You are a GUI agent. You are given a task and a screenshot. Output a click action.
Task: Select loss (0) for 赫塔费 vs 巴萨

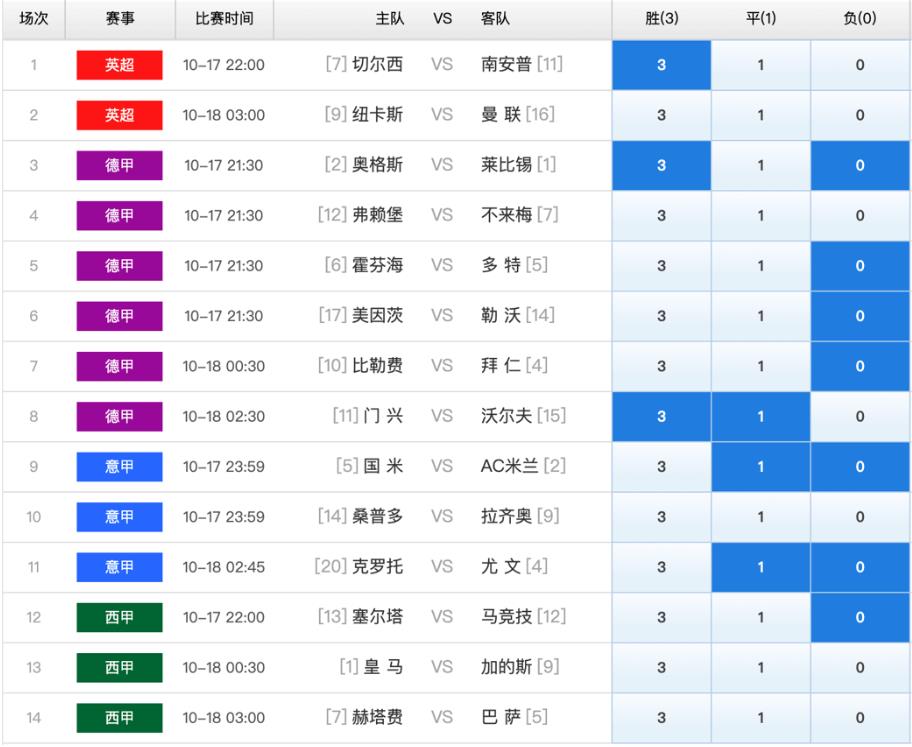click(x=860, y=718)
